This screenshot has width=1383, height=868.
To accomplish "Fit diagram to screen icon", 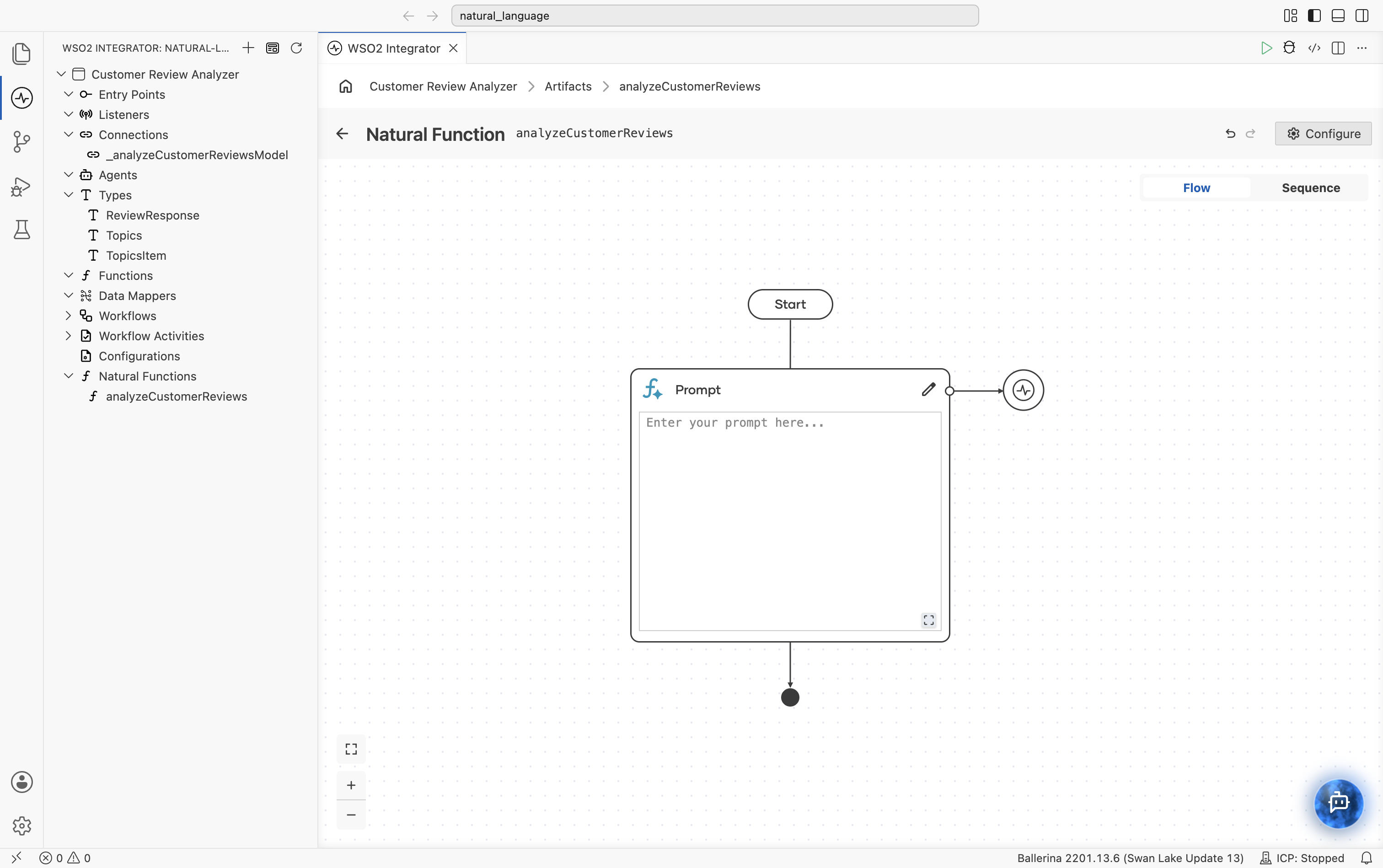I will point(351,749).
